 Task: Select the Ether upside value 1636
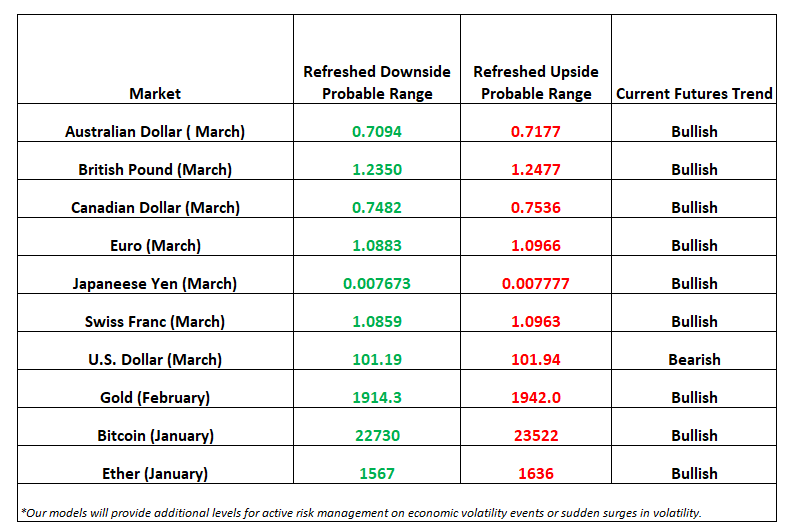coord(536,474)
